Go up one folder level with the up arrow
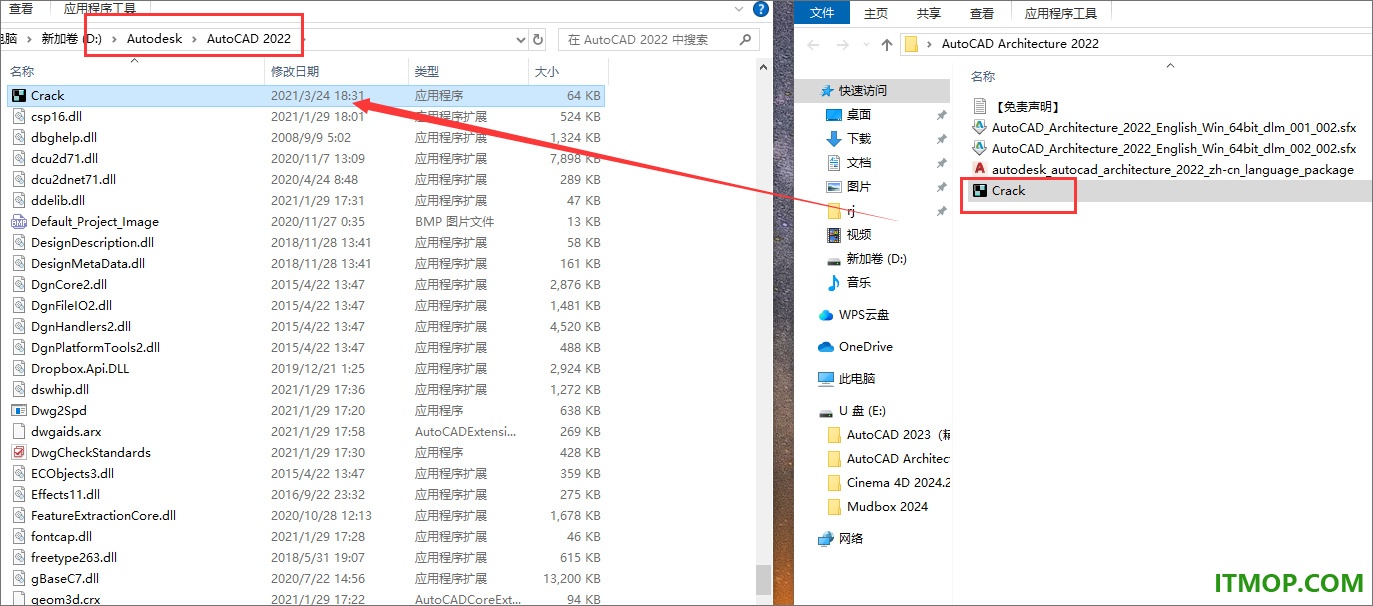The width and height of the screenshot is (1373, 606). pyautogui.click(x=887, y=44)
